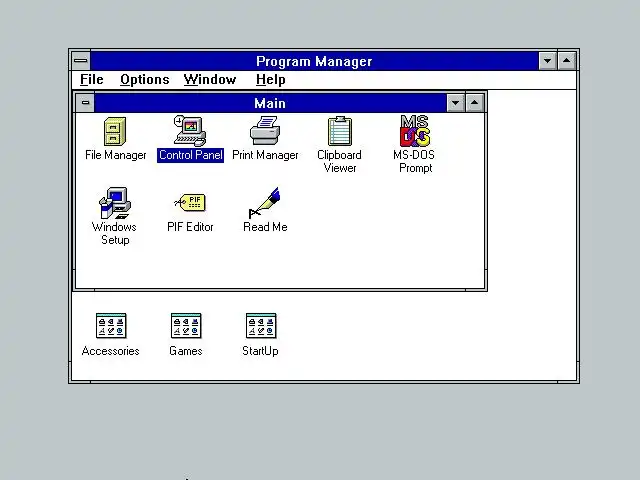The width and height of the screenshot is (640, 480).
Task: Open the Options menu
Action: [144, 80]
